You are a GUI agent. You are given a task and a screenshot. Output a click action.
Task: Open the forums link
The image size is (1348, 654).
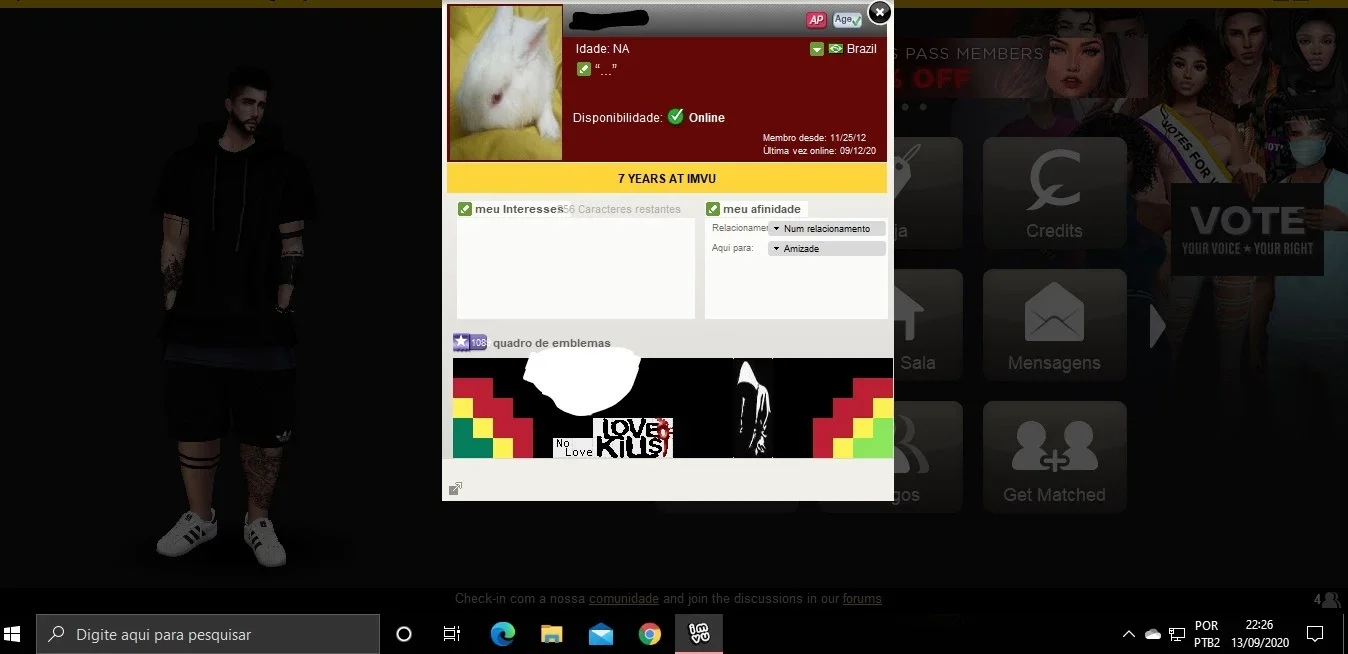point(862,599)
